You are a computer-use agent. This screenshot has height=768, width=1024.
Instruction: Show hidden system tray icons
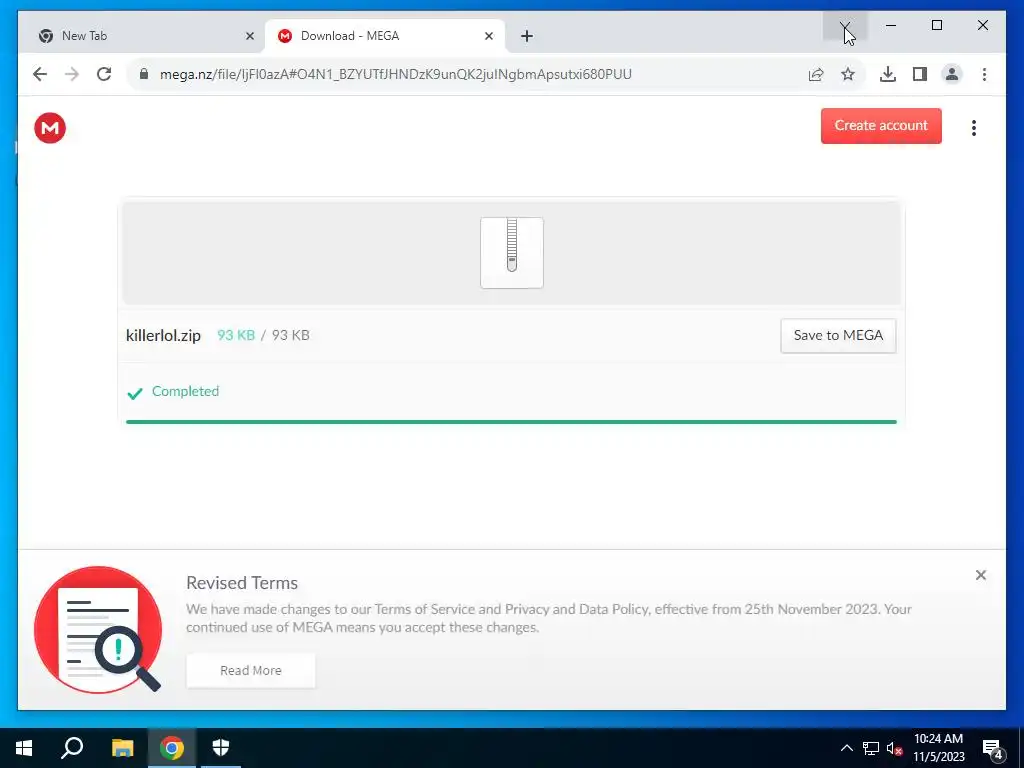(x=846, y=748)
